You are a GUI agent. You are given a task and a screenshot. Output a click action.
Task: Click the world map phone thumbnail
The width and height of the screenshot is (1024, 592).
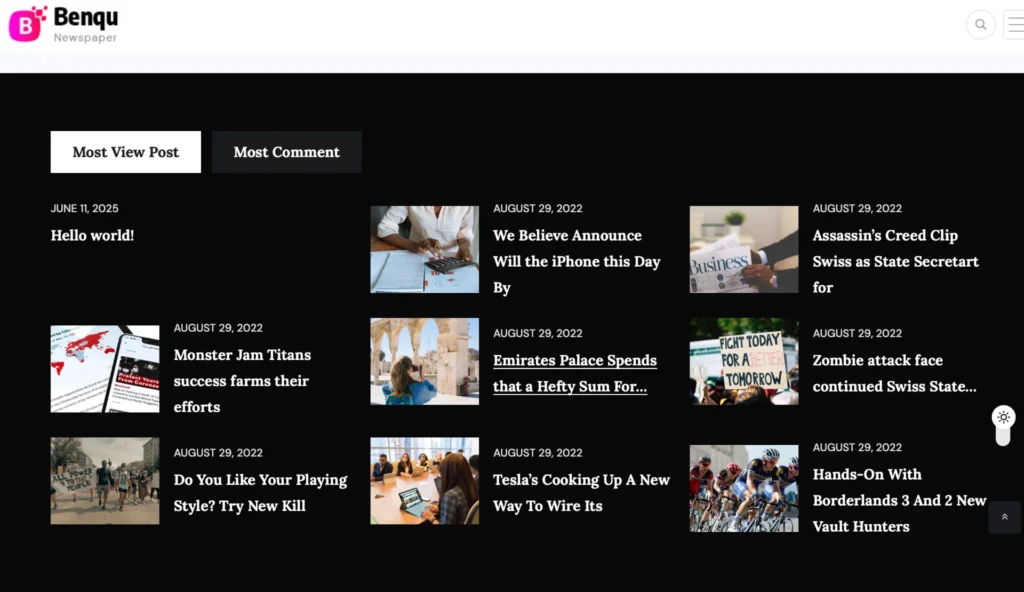(x=105, y=368)
